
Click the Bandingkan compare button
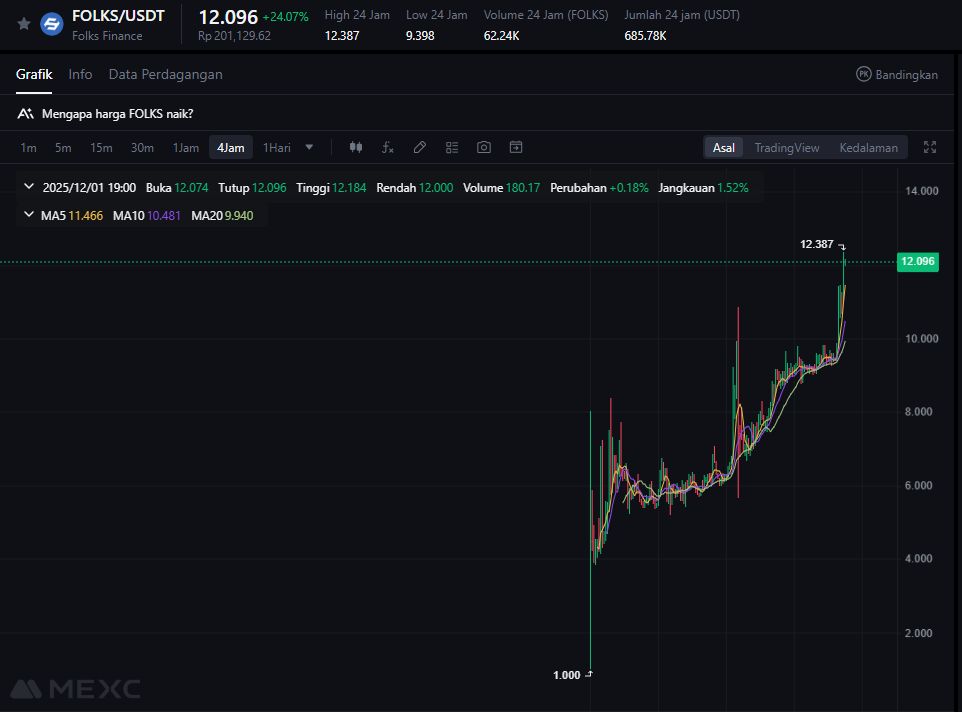pos(897,74)
